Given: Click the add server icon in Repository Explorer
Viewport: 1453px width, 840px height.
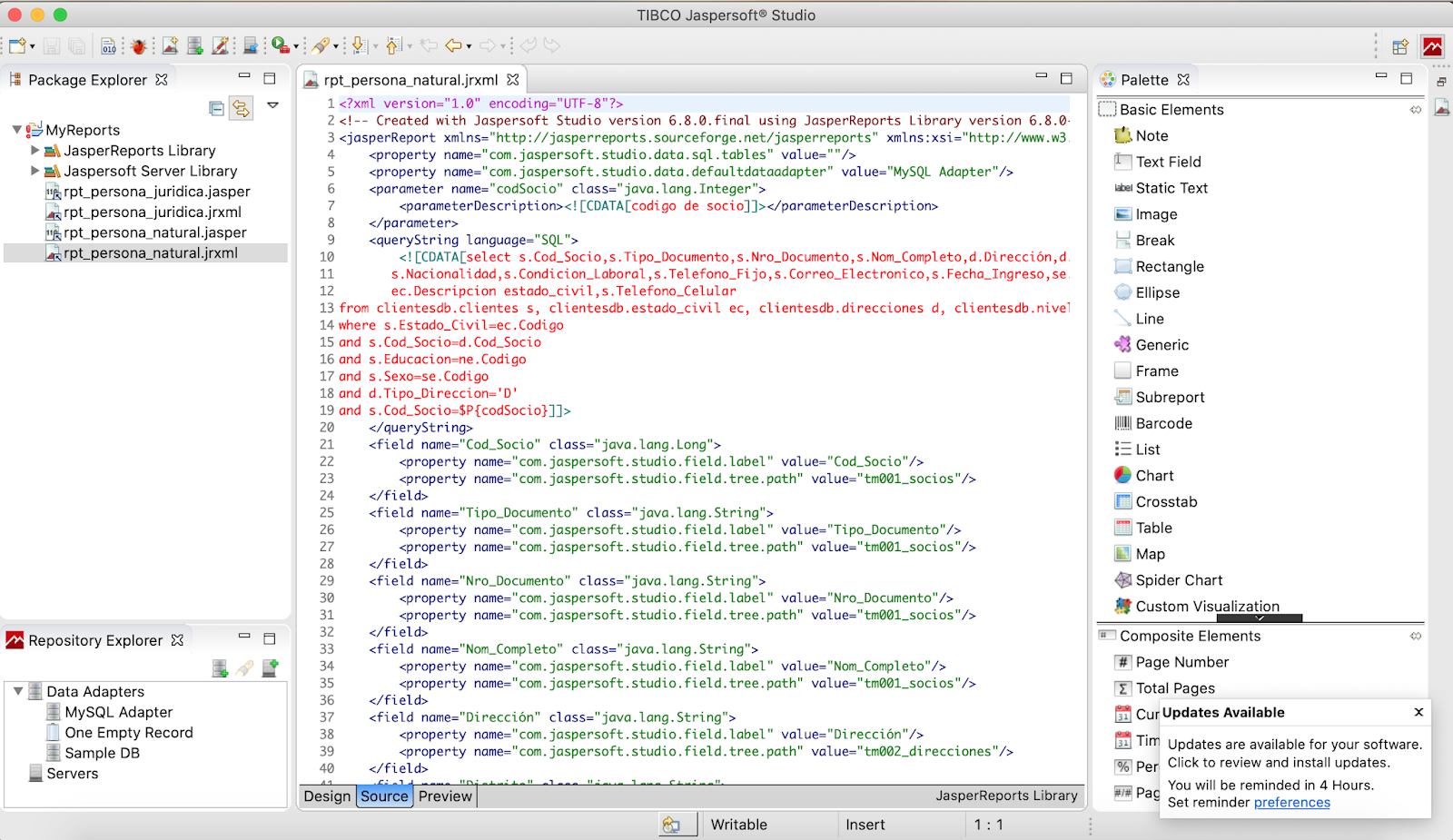Looking at the screenshot, I should pos(270,669).
